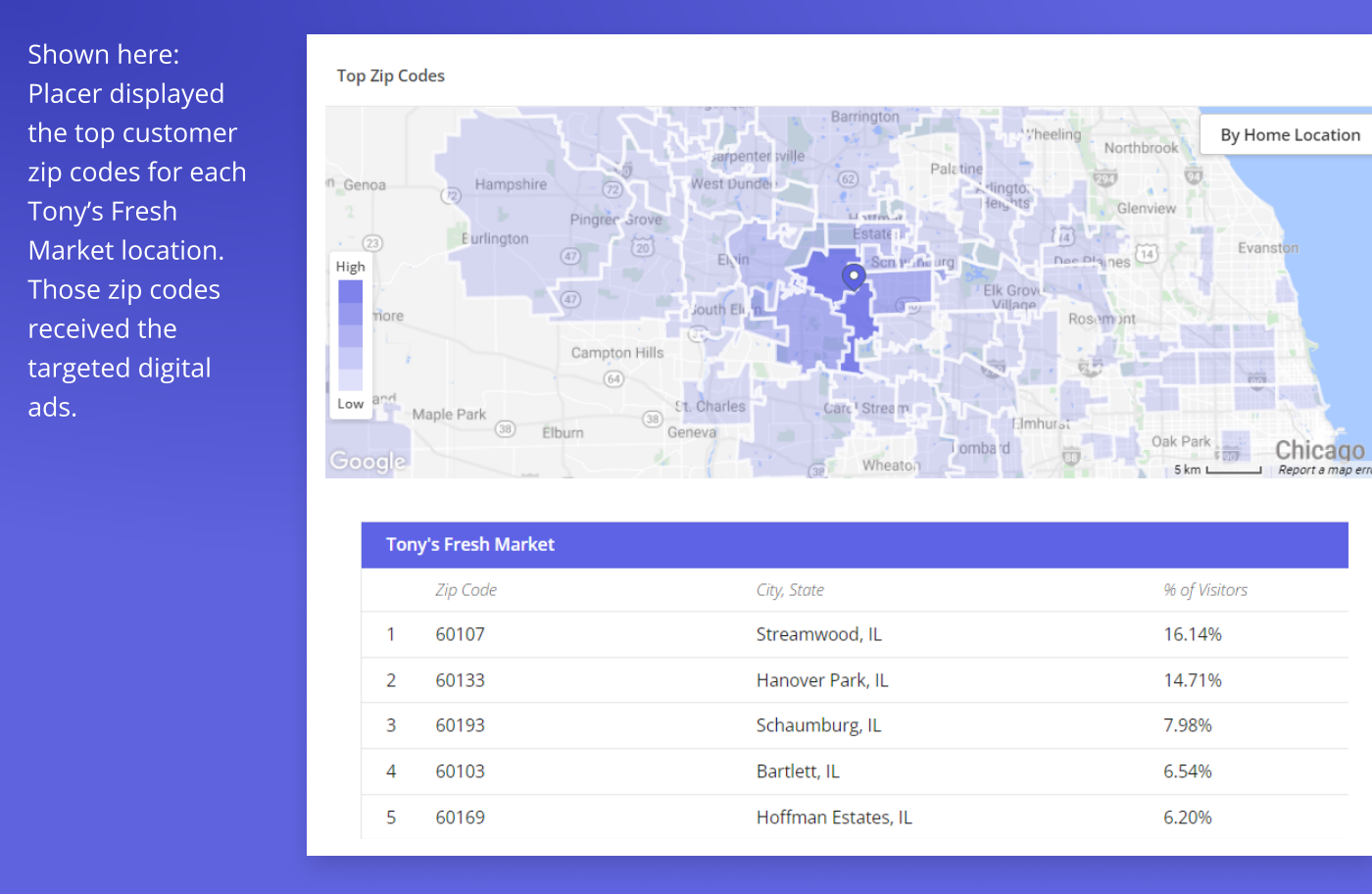Select the High density legend swatch

(x=350, y=291)
